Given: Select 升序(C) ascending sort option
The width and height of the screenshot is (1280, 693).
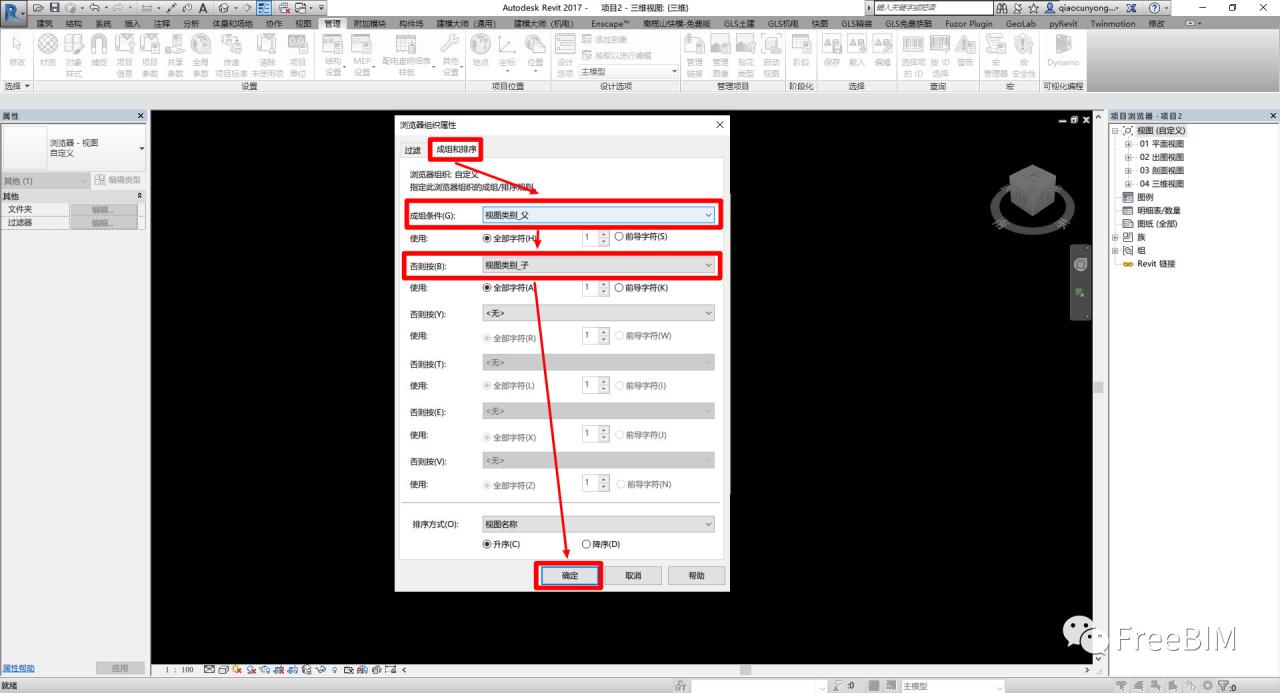Looking at the screenshot, I should pyautogui.click(x=487, y=544).
